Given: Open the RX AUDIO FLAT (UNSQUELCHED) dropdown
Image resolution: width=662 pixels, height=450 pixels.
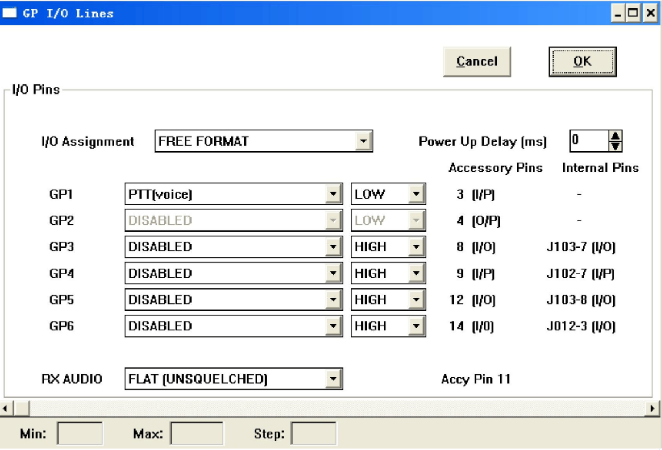Looking at the screenshot, I should (x=332, y=379).
